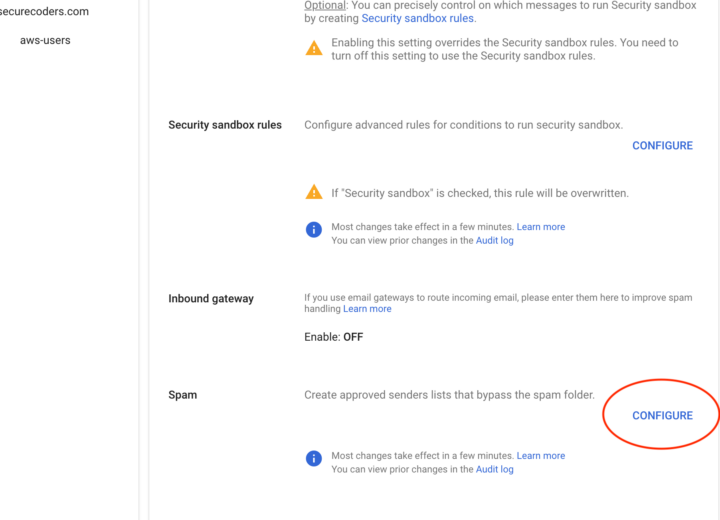This screenshot has width=720, height=520.
Task: Open Learn more in the Spam section
Action: (541, 456)
